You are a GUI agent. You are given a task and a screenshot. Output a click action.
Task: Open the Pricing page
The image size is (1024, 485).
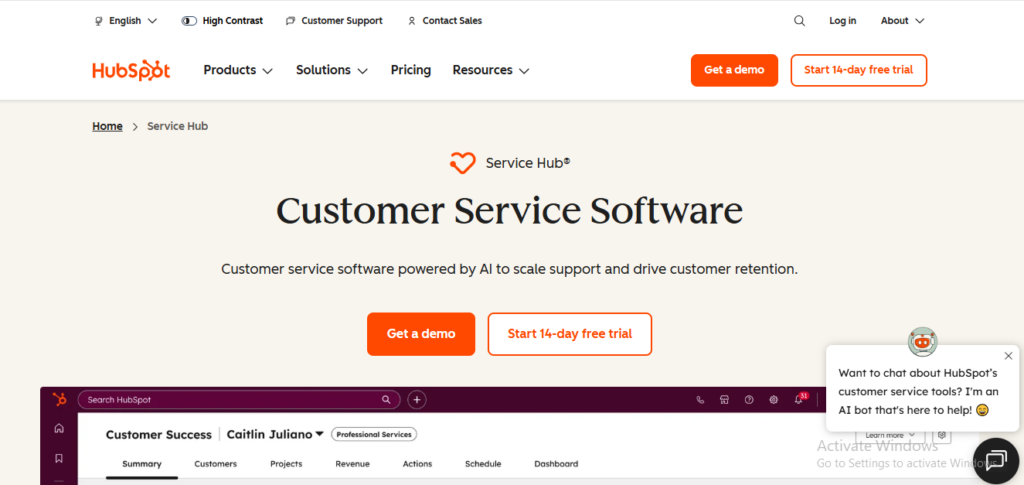(411, 70)
